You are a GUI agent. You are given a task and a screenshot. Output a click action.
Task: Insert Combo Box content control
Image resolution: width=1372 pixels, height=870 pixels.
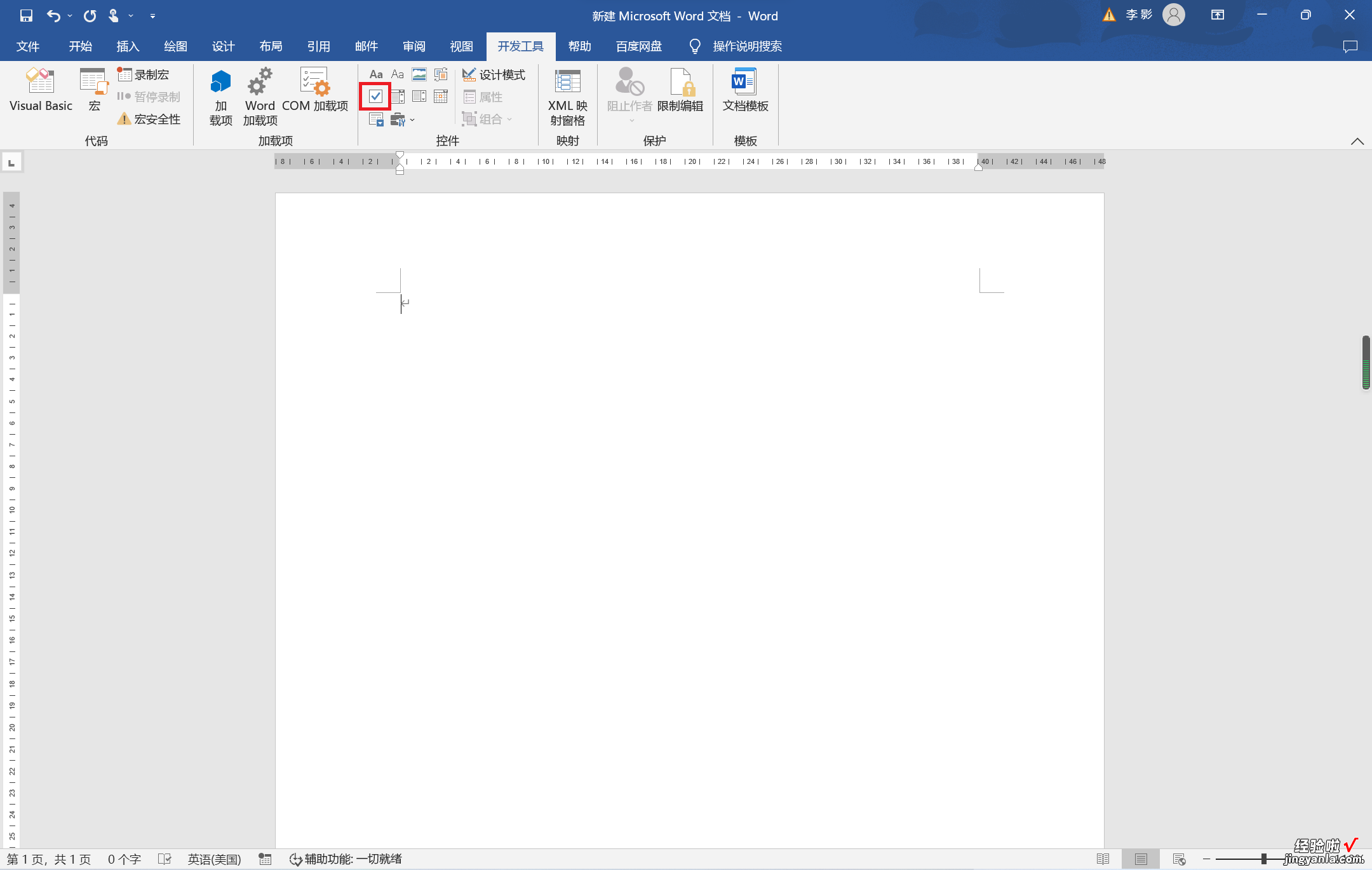click(x=398, y=97)
